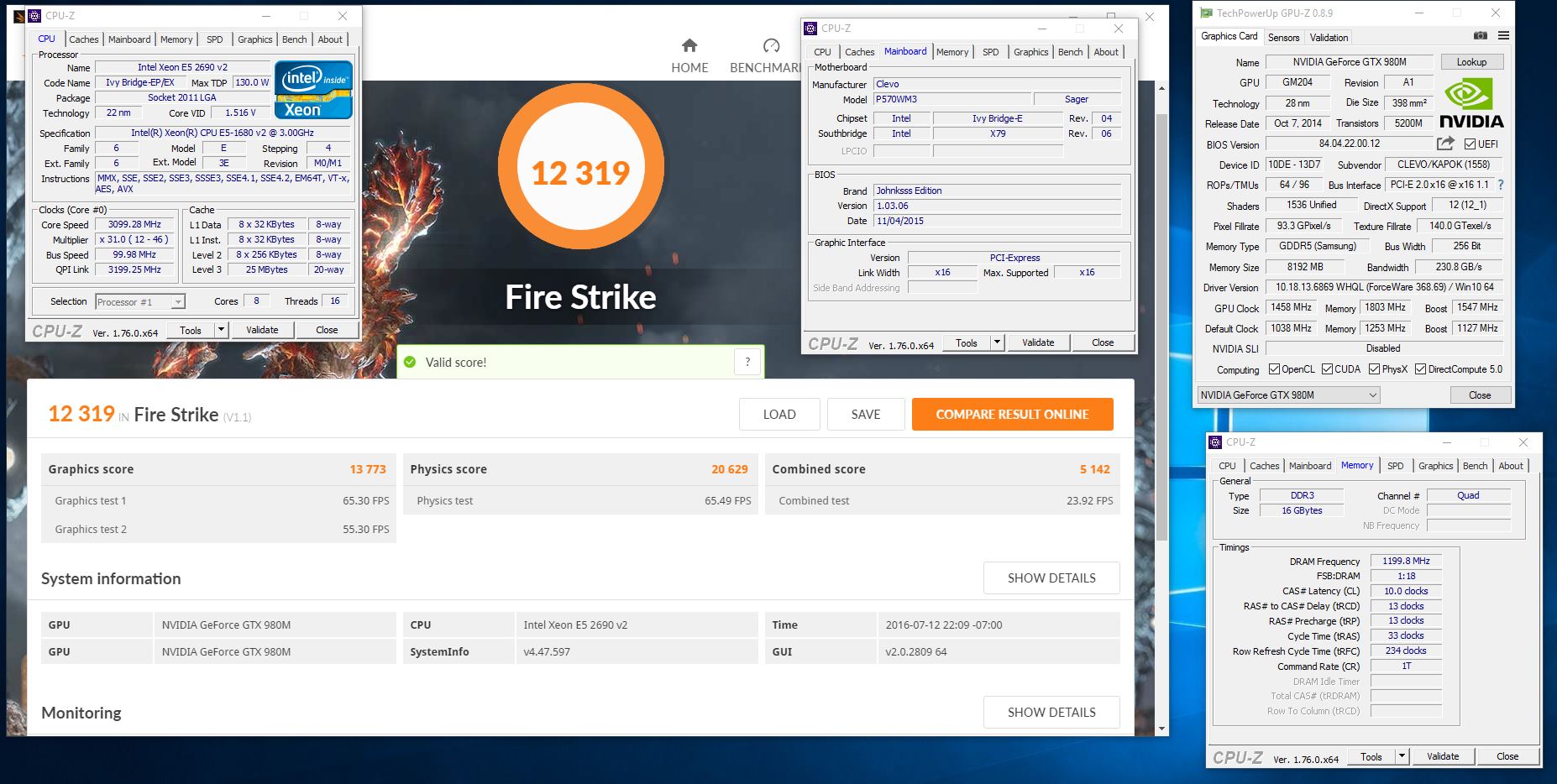
Task: Toggle the UEFI checkbox in GPU-Z
Action: (x=1470, y=144)
